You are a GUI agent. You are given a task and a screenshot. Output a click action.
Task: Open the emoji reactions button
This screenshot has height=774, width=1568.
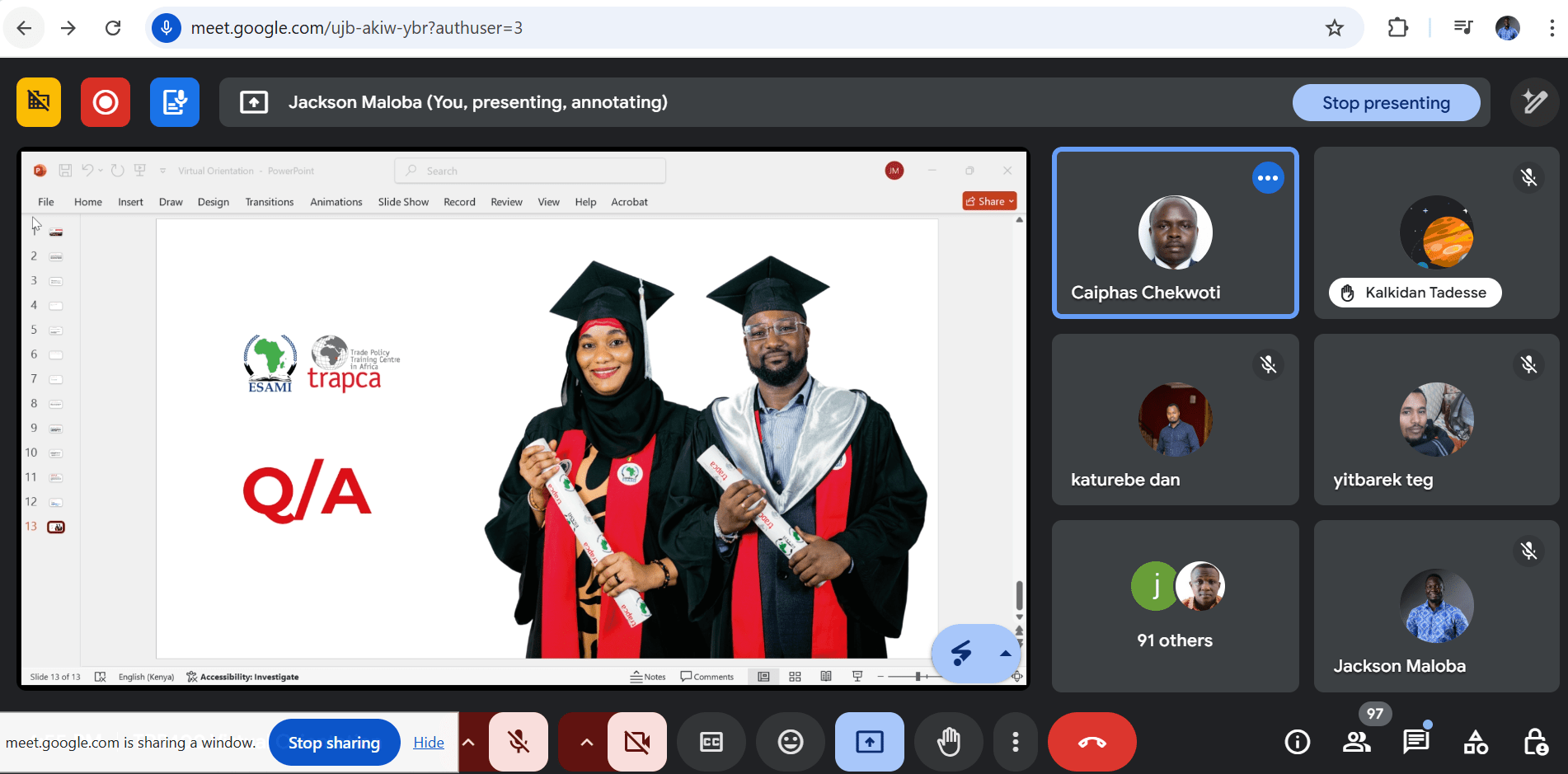point(790,742)
